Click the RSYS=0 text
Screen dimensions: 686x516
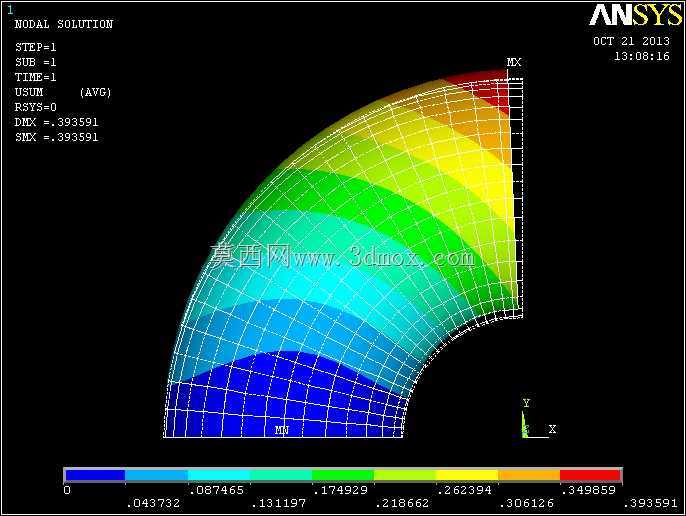pyautogui.click(x=35, y=107)
